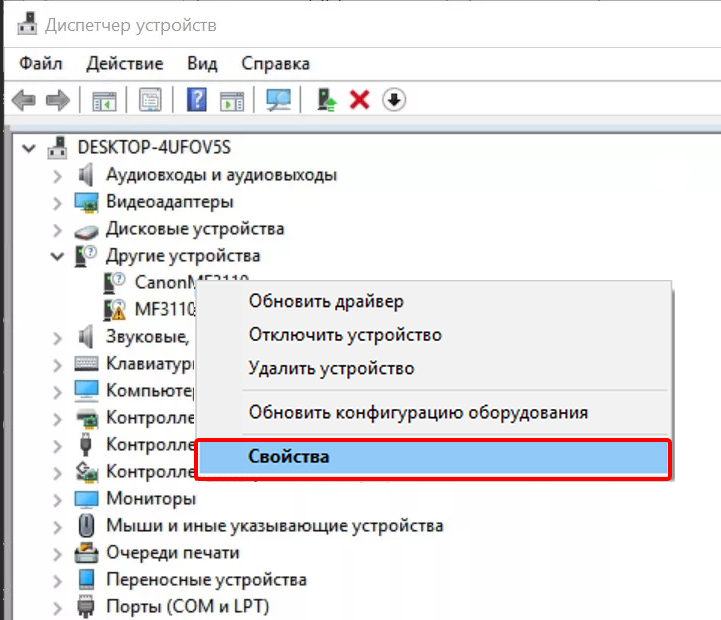This screenshot has height=620, width=721.
Task: Click the red X uninstall device icon
Action: coord(360,100)
